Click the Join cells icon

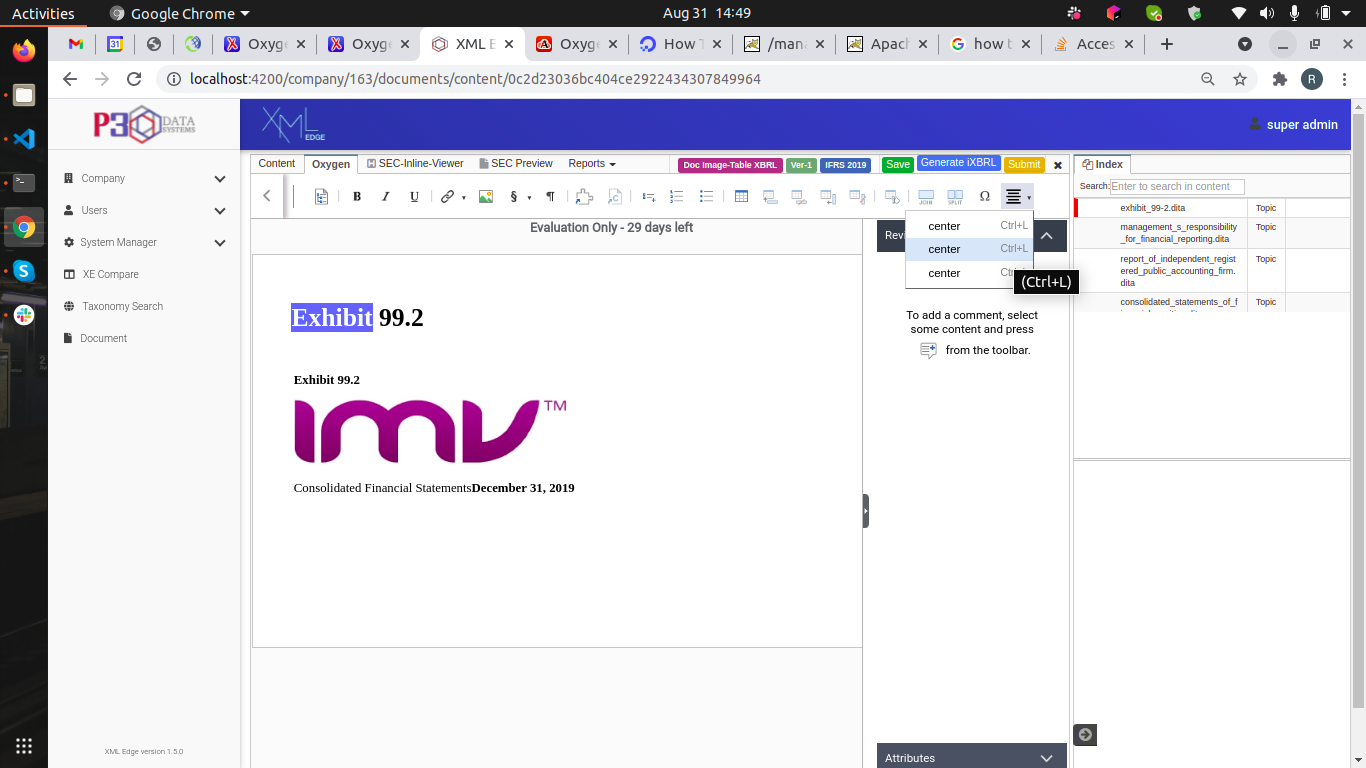click(x=926, y=196)
